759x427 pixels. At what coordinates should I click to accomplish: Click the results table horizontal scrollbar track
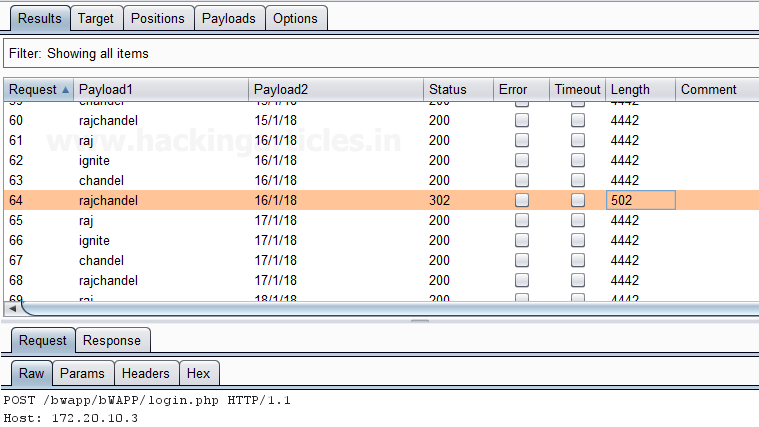[392, 308]
